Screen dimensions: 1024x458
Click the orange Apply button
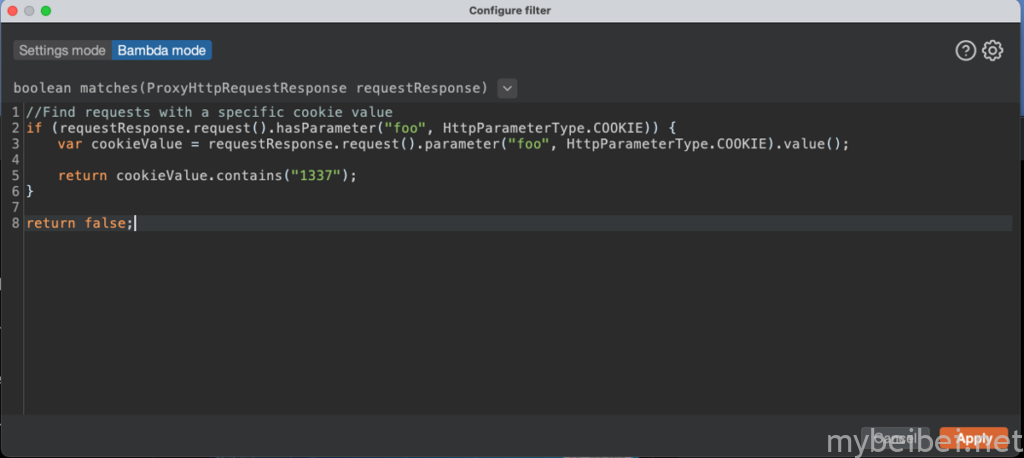973,438
